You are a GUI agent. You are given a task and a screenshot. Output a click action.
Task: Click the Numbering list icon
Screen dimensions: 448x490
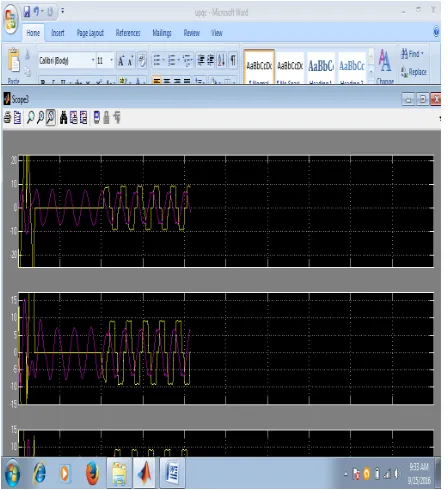click(171, 61)
